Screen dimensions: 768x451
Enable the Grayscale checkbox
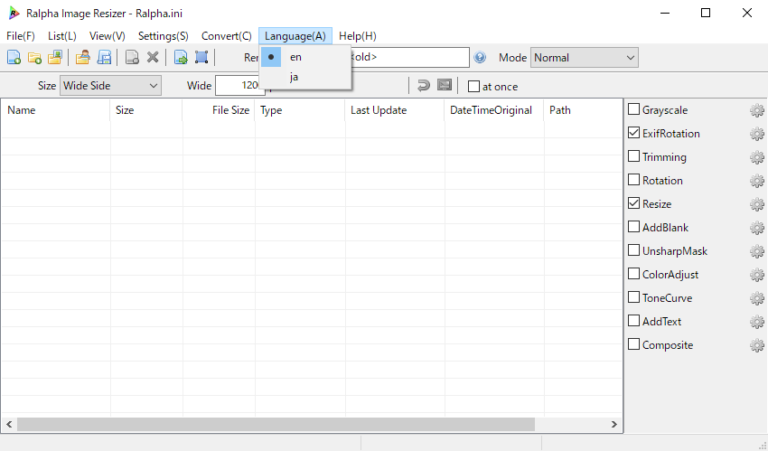click(x=634, y=110)
